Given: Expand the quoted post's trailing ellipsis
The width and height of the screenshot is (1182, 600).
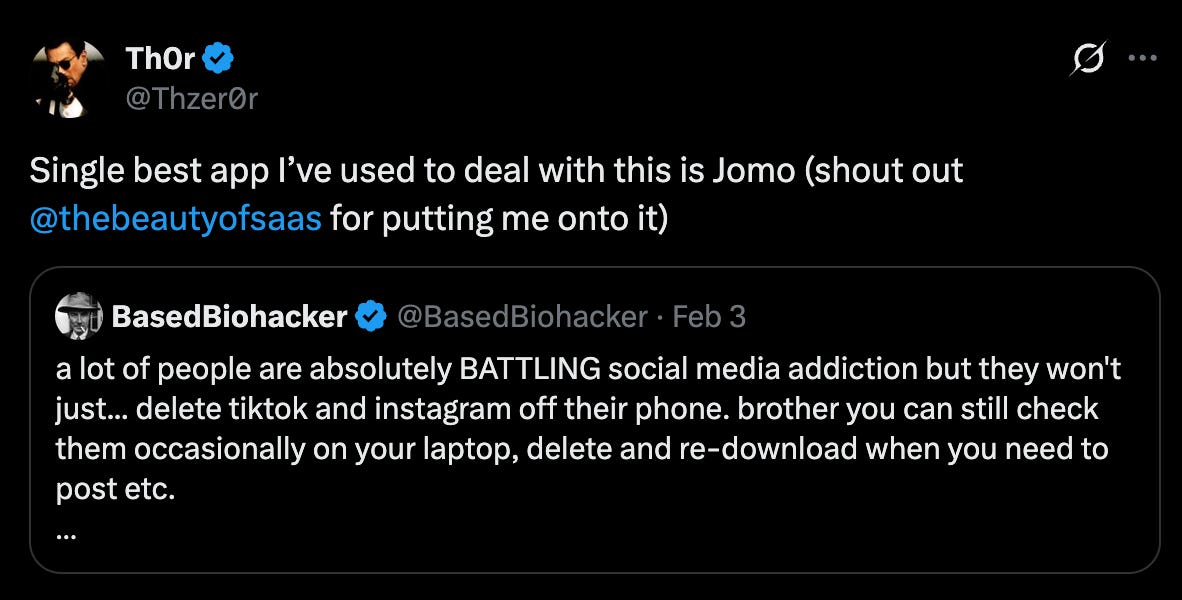Looking at the screenshot, I should 66,534.
